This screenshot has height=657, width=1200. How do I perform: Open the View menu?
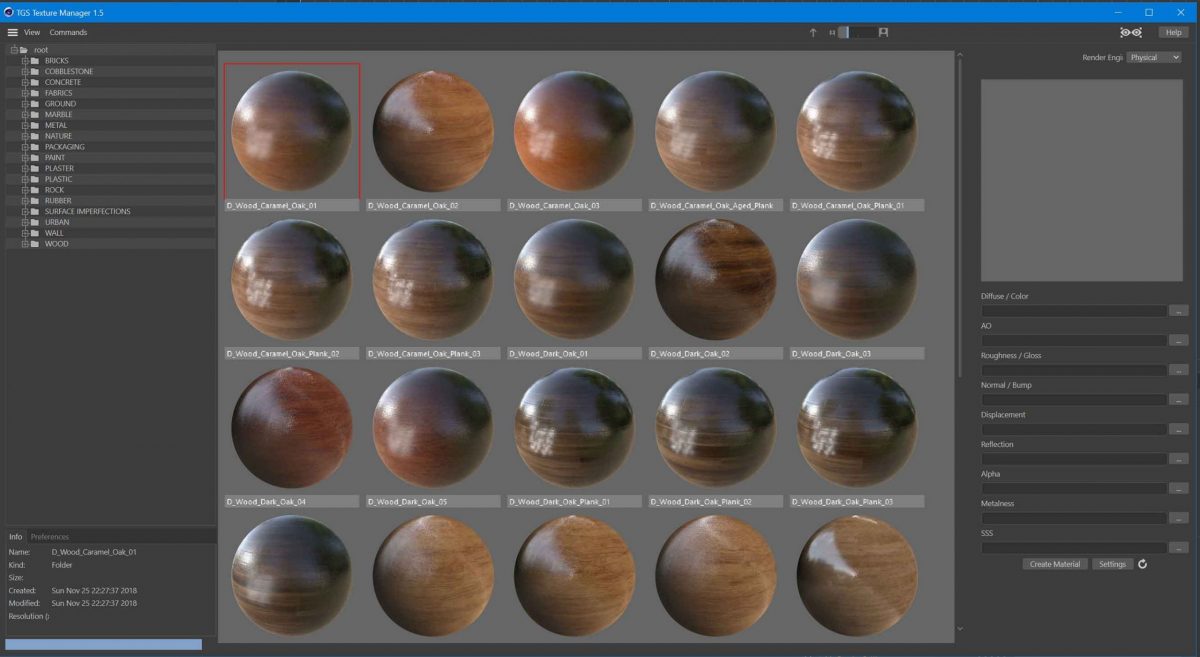point(31,31)
